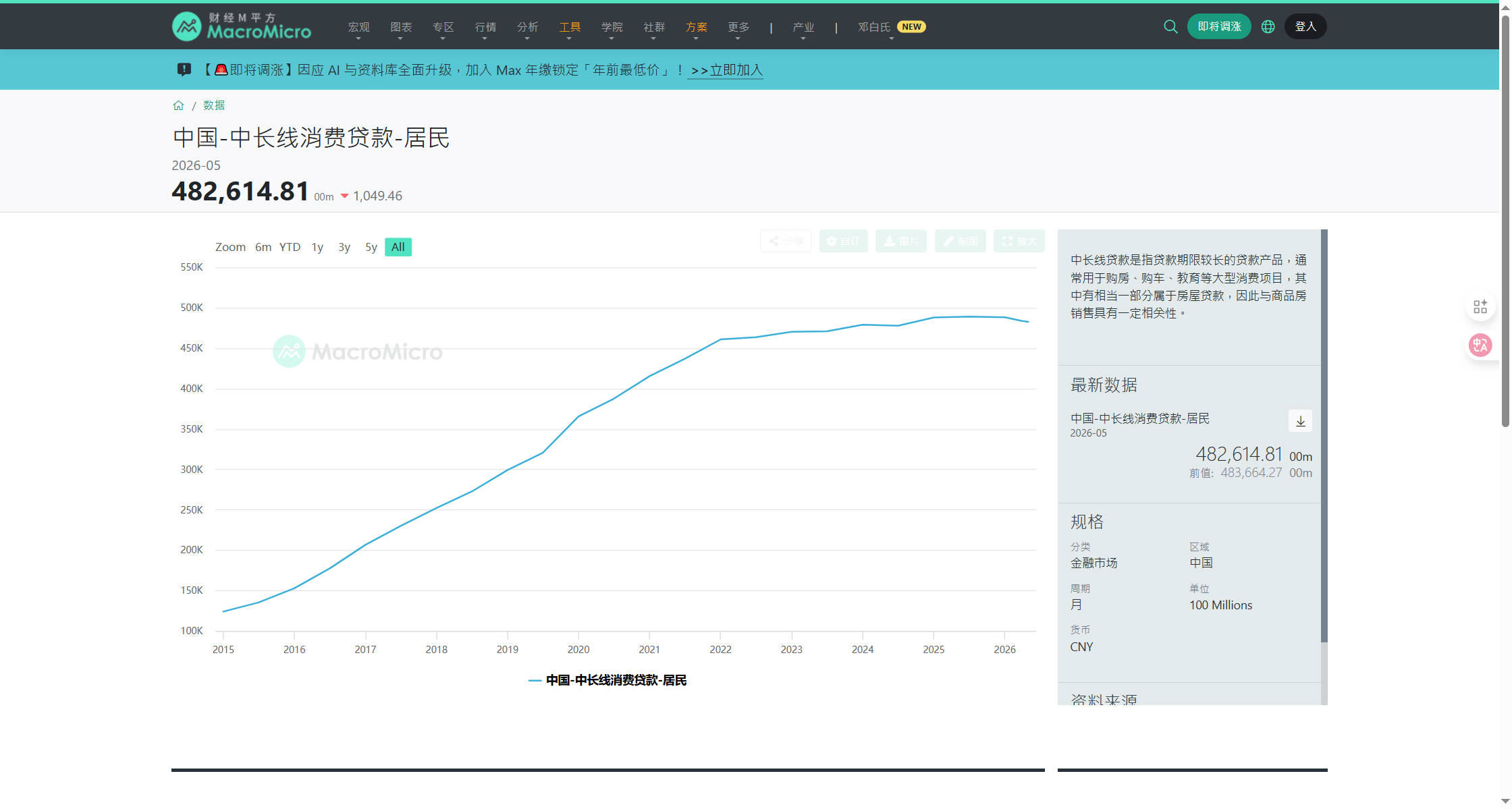Set chart zoom to 6m

[x=263, y=247]
